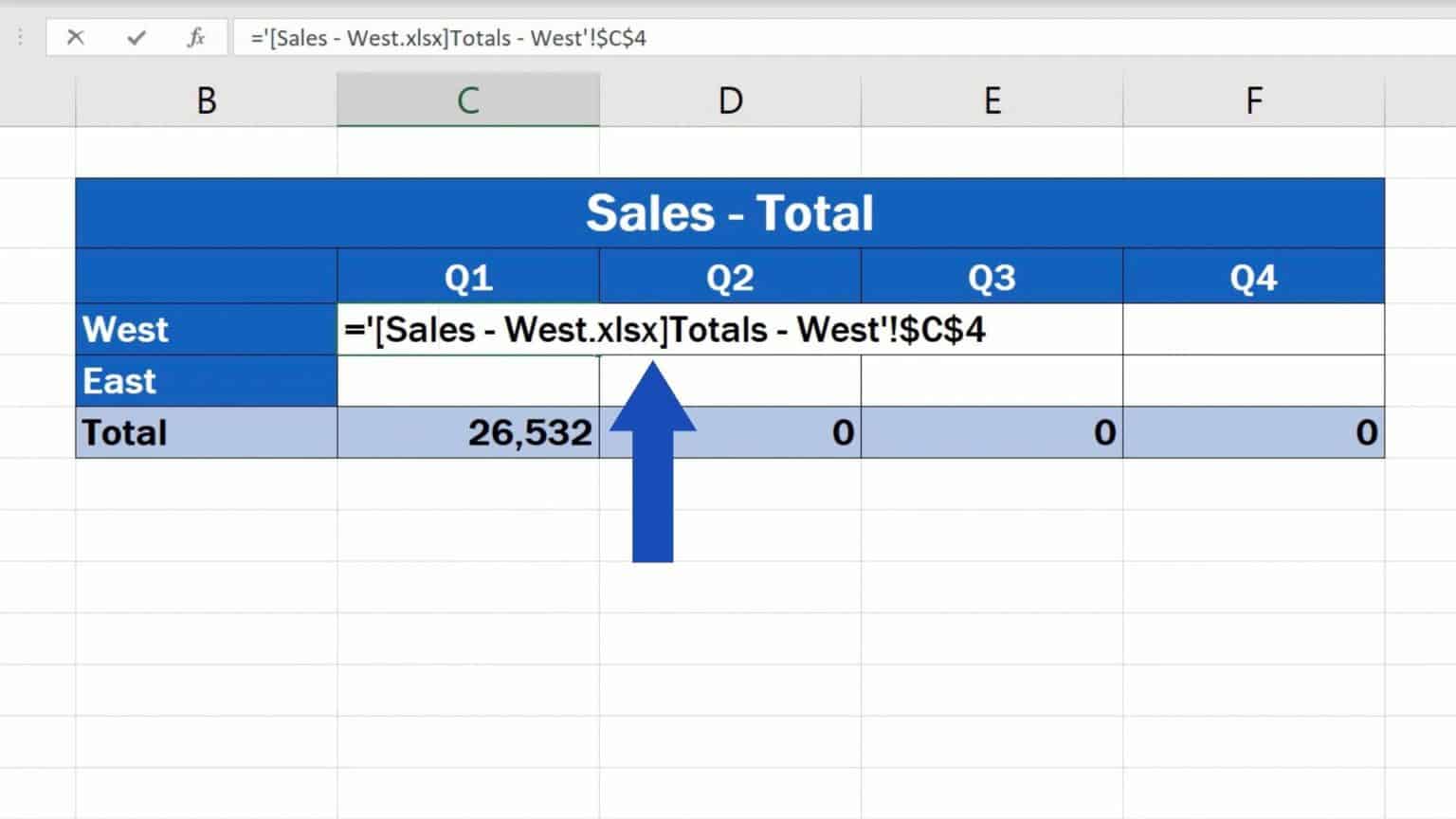Open Insert Function using the fx icon
The image size is (1456, 819).
coord(194,38)
